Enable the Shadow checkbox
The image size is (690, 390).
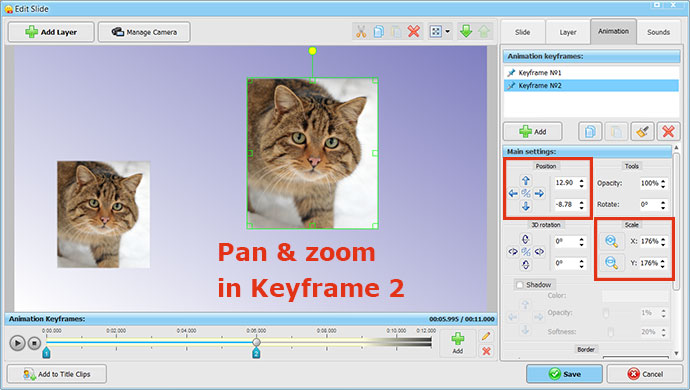520,285
